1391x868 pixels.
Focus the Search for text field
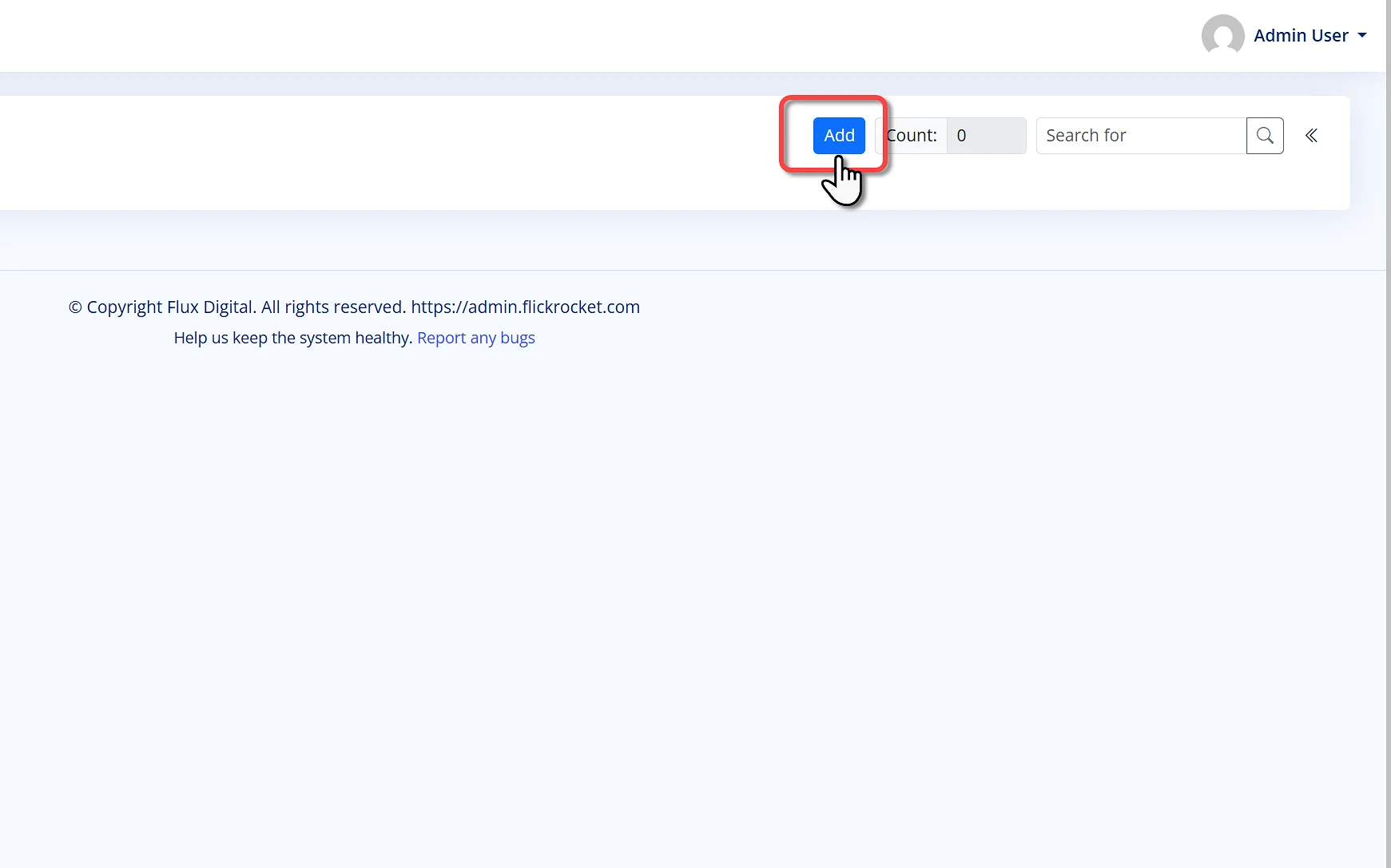tap(1140, 136)
